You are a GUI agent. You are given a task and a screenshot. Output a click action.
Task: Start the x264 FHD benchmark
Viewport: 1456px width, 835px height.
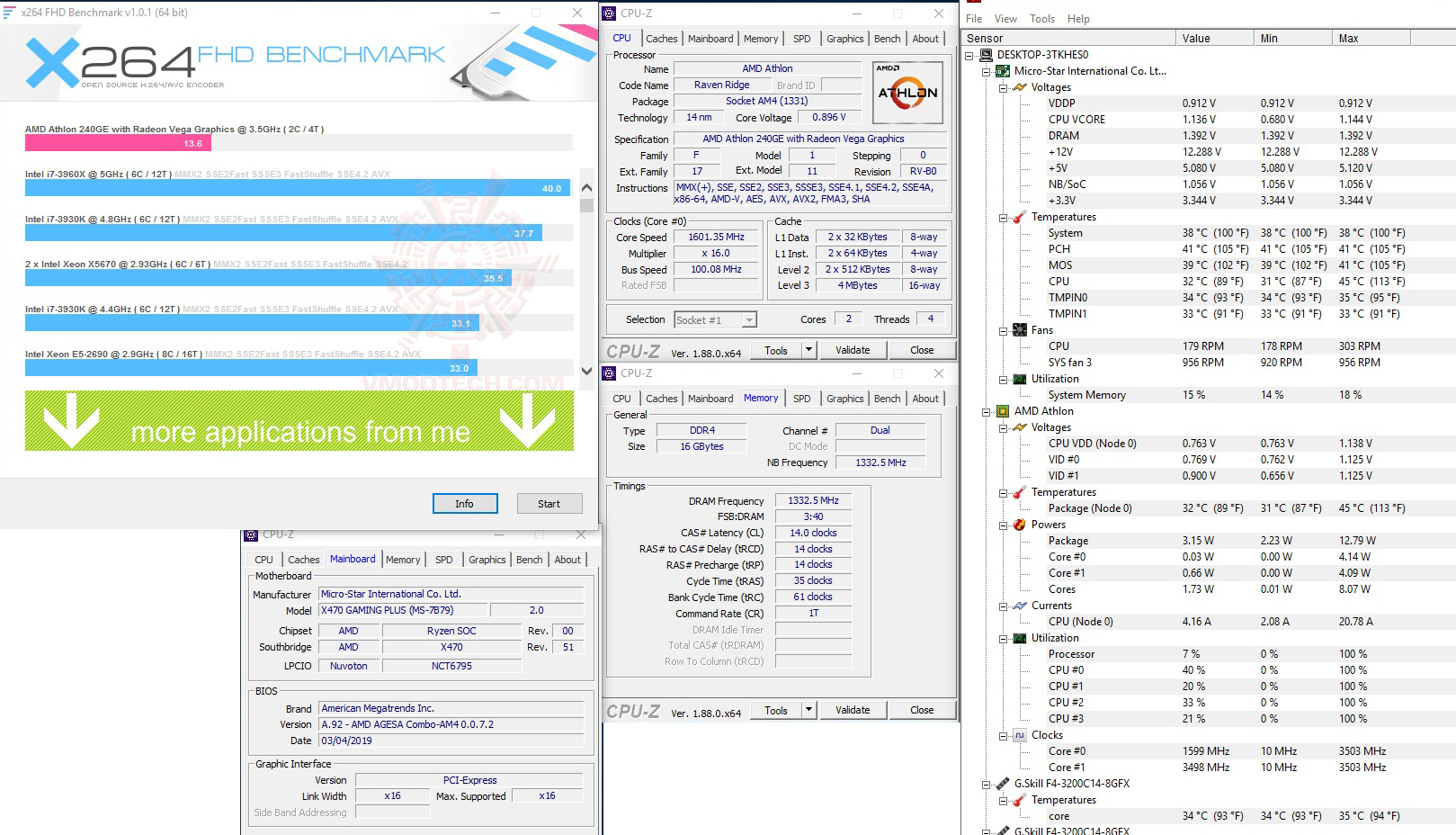(x=549, y=504)
